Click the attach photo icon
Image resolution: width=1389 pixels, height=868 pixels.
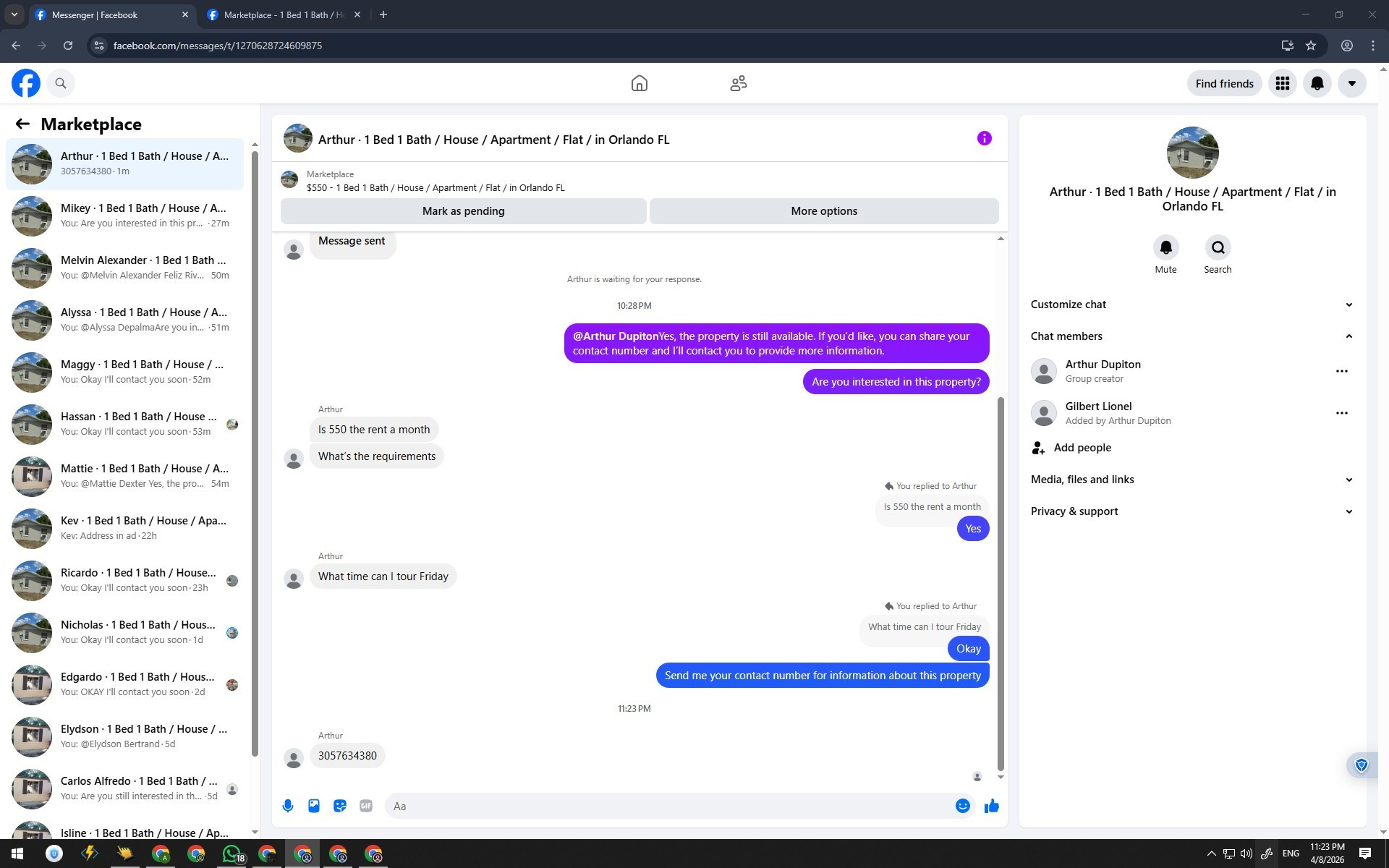[x=314, y=806]
